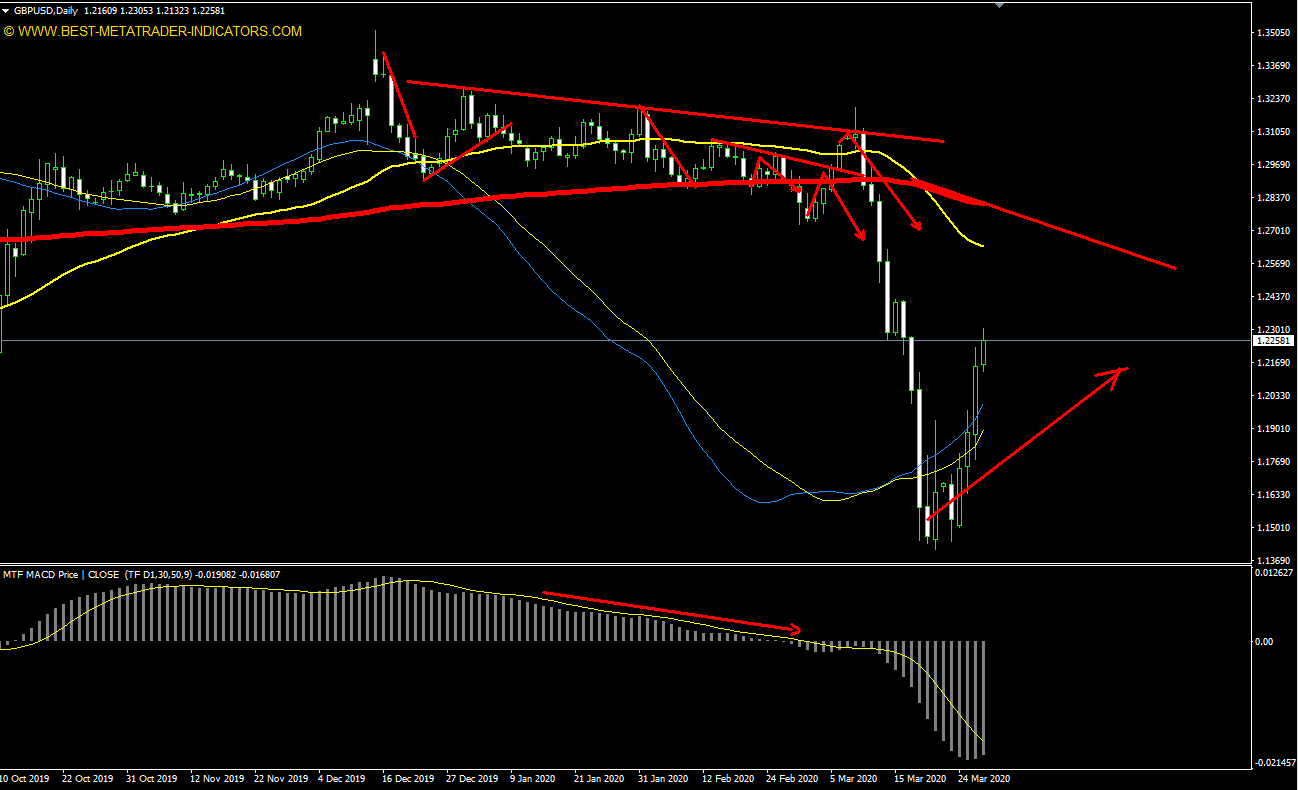Click the chart shift triangle marker at top
The height and width of the screenshot is (790, 1298).
997,5
